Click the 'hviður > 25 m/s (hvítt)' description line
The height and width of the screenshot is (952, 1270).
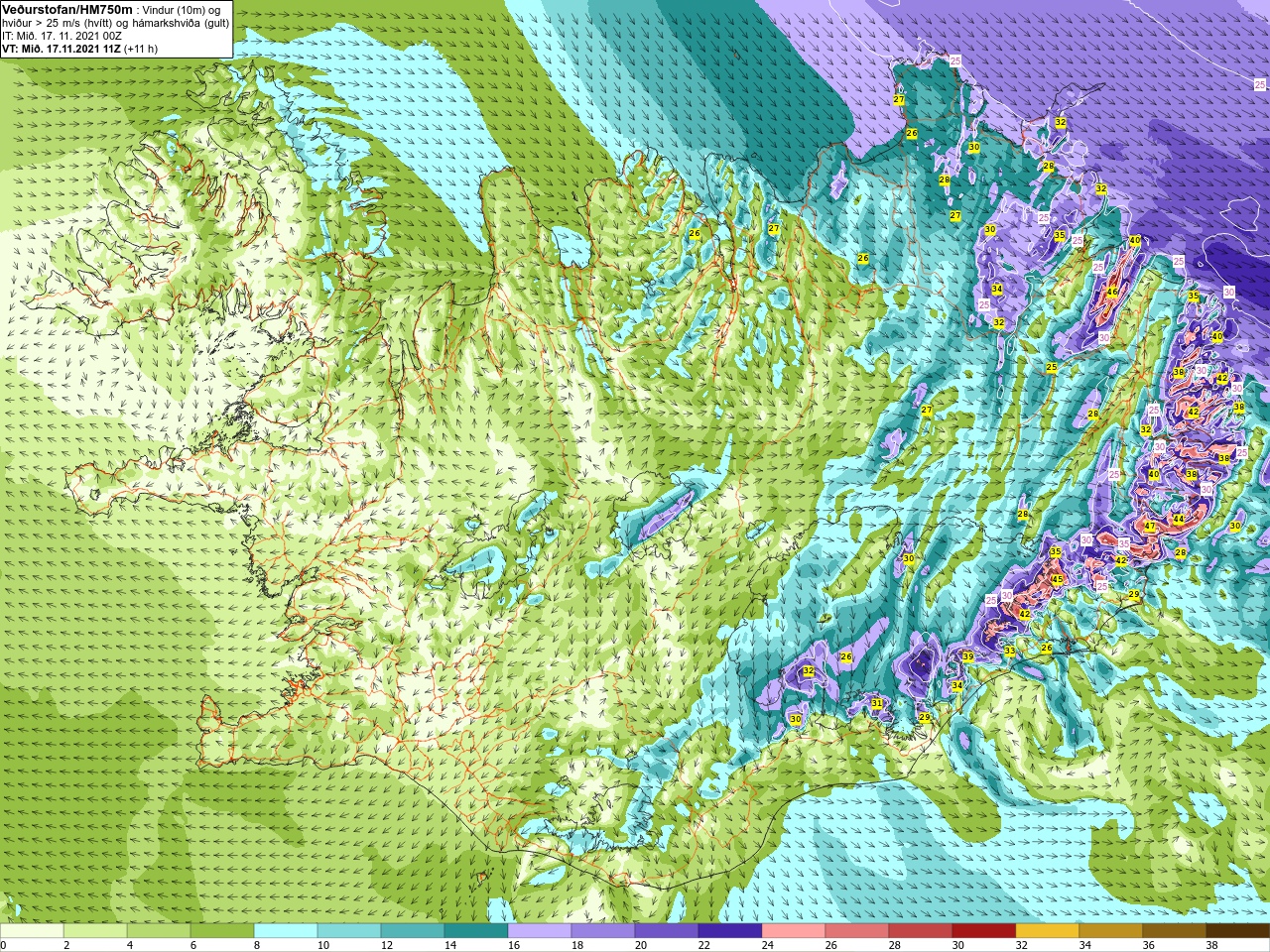click(60, 23)
